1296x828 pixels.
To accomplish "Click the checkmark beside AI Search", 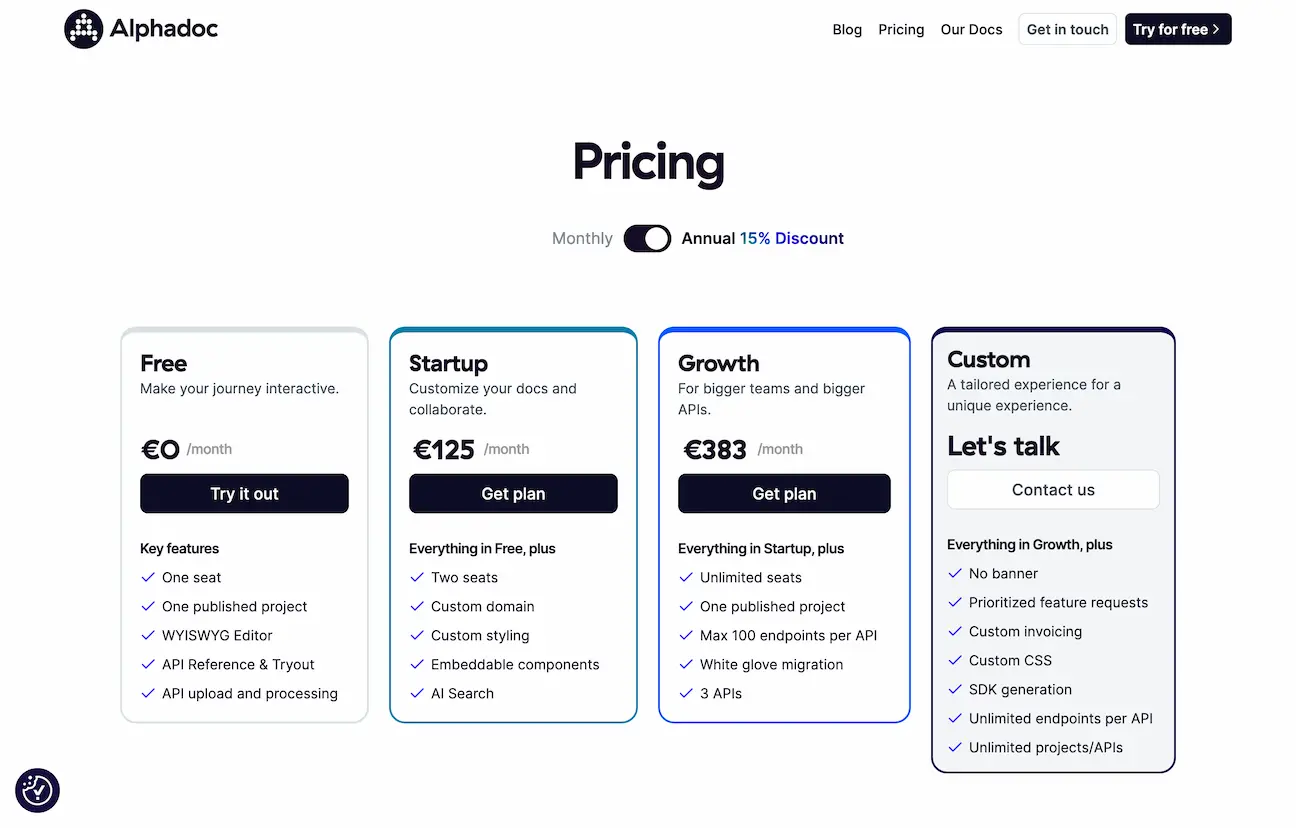I will [x=417, y=693].
